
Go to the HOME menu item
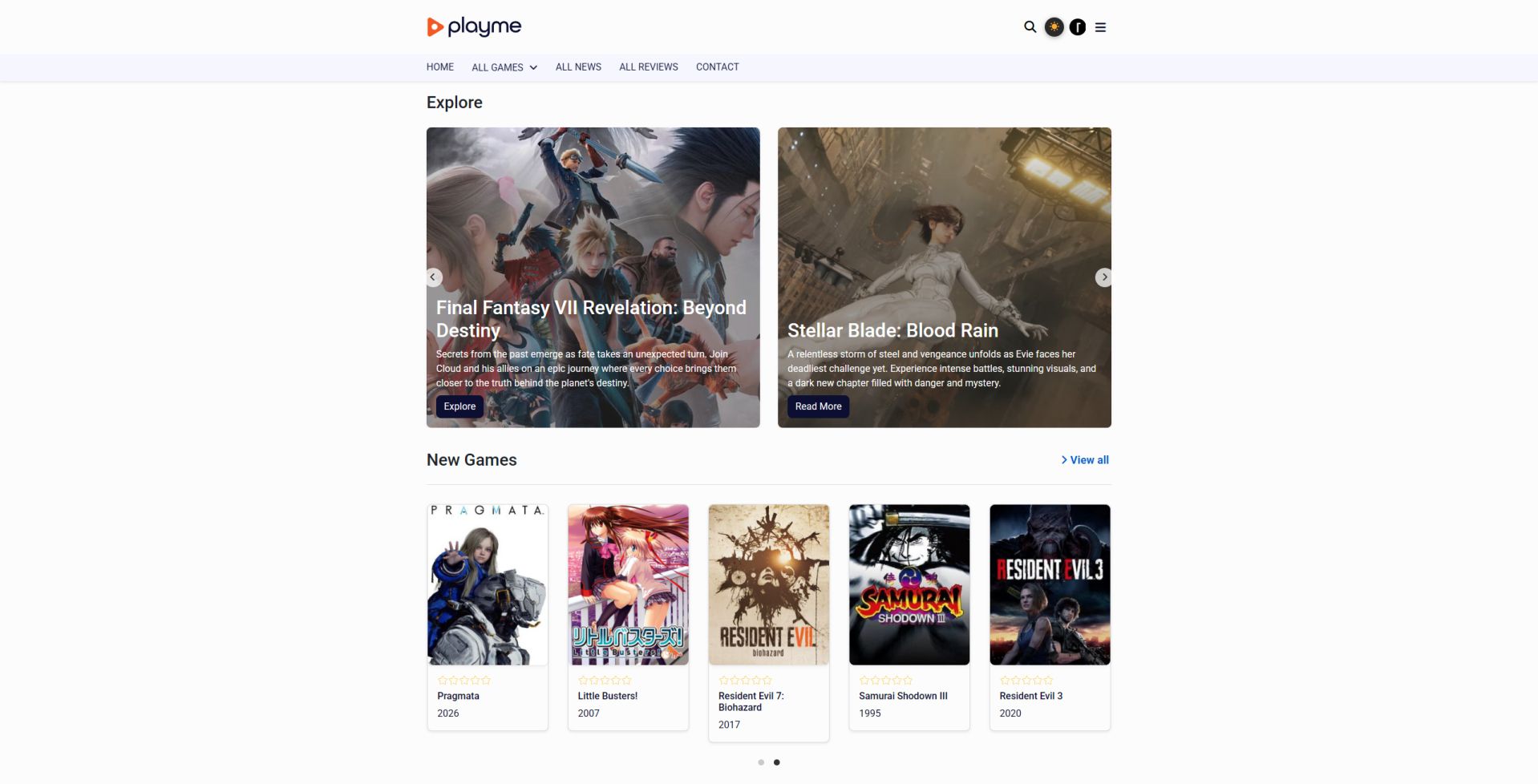click(440, 67)
